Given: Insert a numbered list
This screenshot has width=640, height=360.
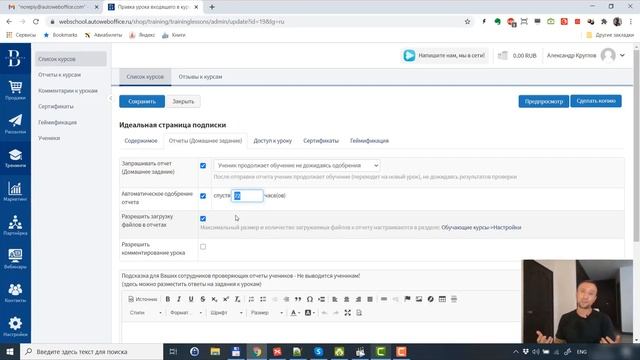Looking at the screenshot, I should pos(251,299).
